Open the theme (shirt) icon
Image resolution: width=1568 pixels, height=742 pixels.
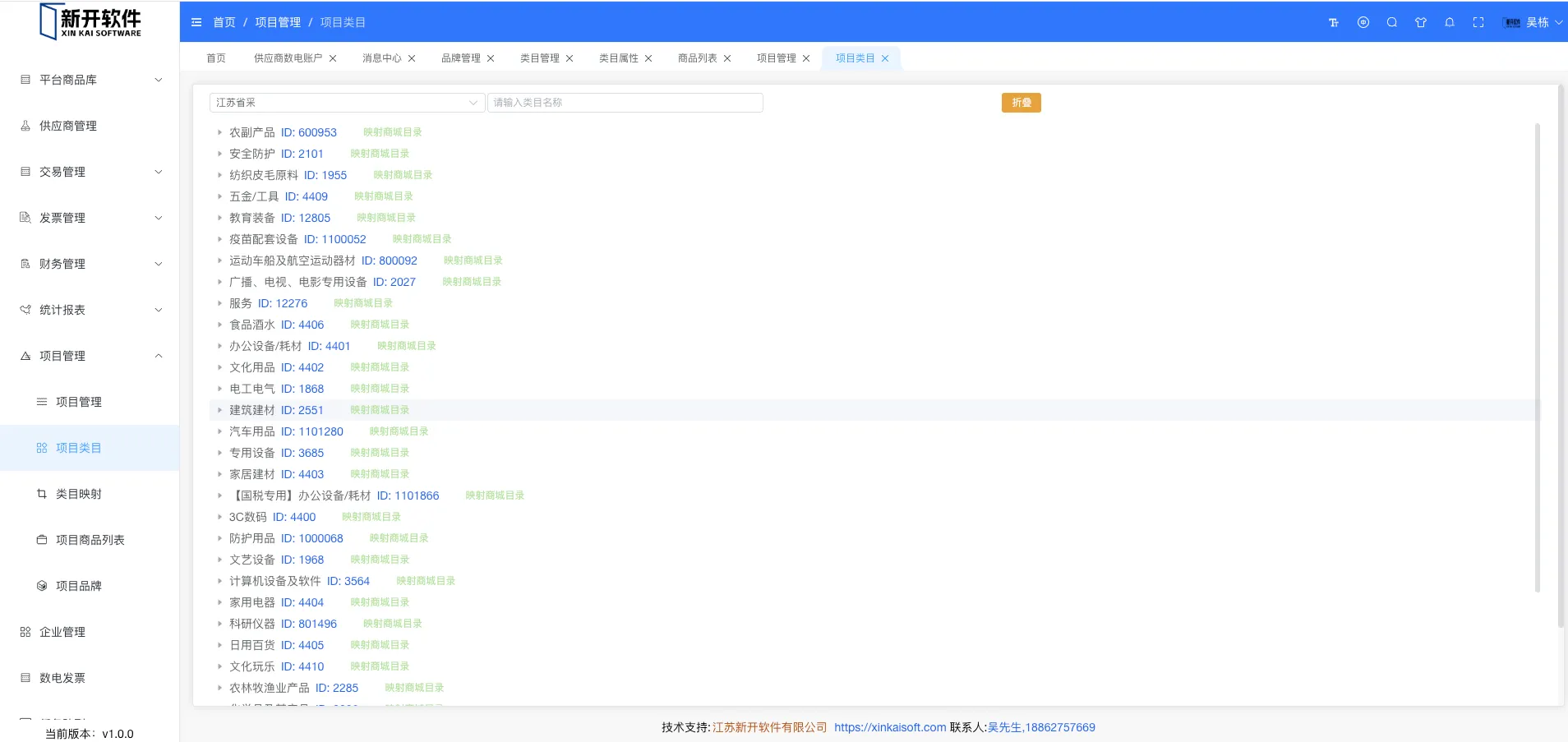tap(1421, 23)
